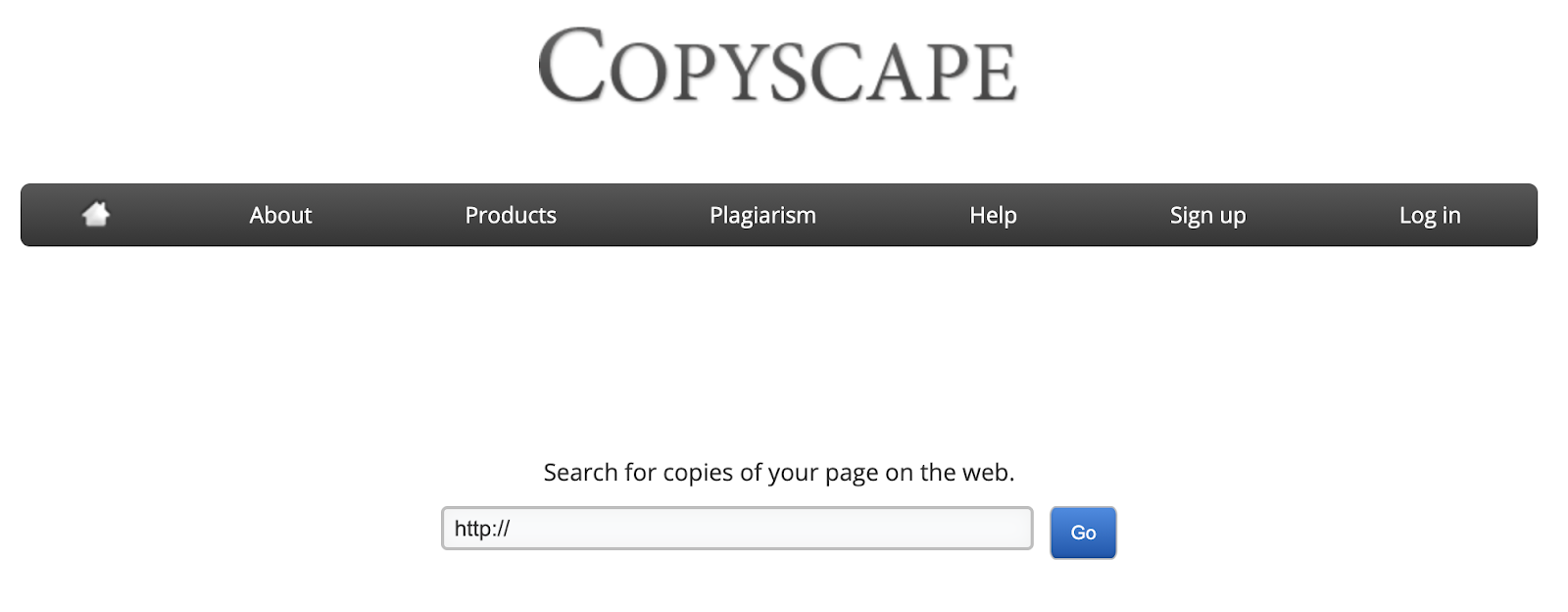This screenshot has width=1568, height=612.
Task: Select Plagiarism in the navigation bar
Action: coord(762,216)
